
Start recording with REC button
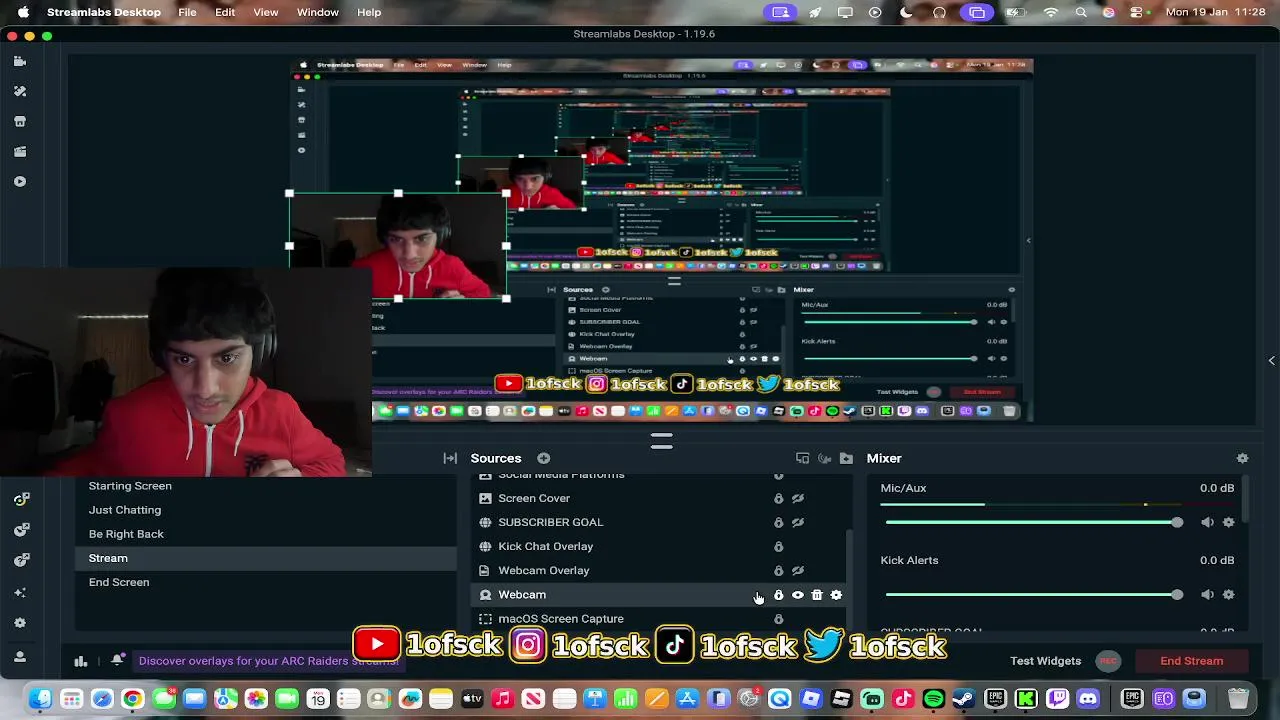coord(1107,661)
